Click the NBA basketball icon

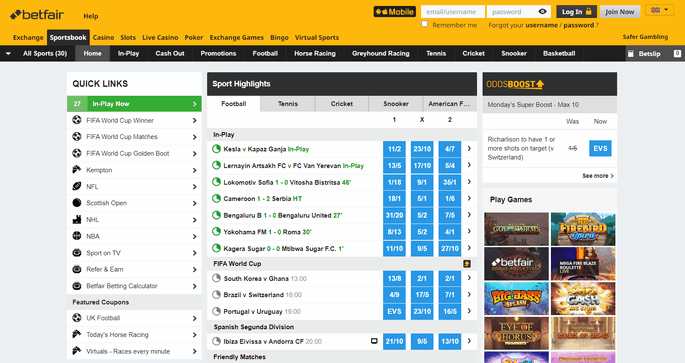77,236
